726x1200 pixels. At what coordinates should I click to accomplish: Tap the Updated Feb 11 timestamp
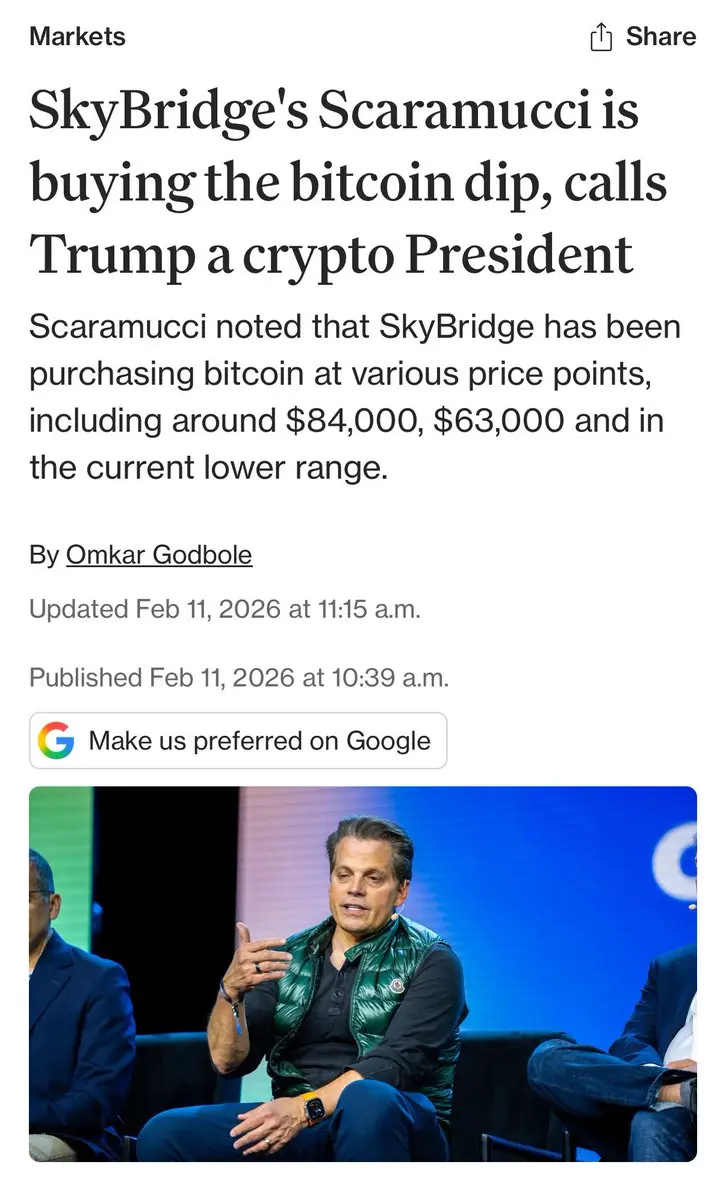pos(225,608)
